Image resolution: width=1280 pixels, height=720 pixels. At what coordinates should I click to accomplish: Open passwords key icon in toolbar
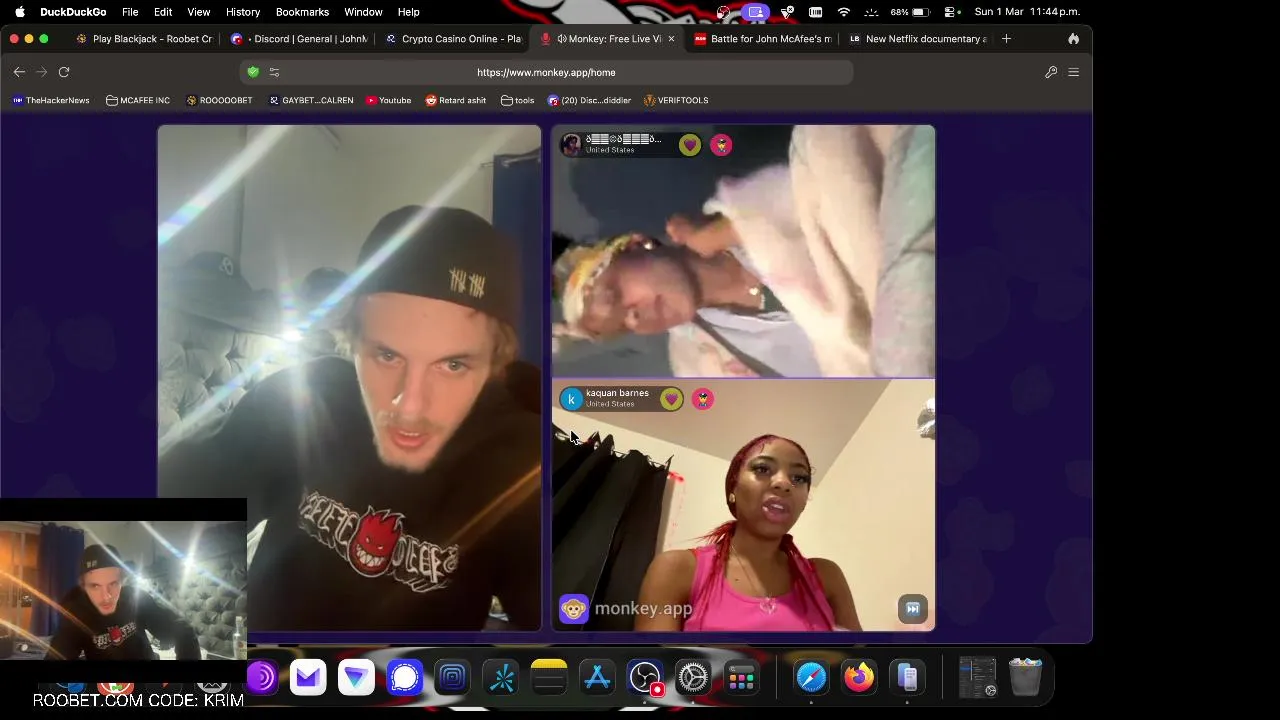pos(1051,72)
